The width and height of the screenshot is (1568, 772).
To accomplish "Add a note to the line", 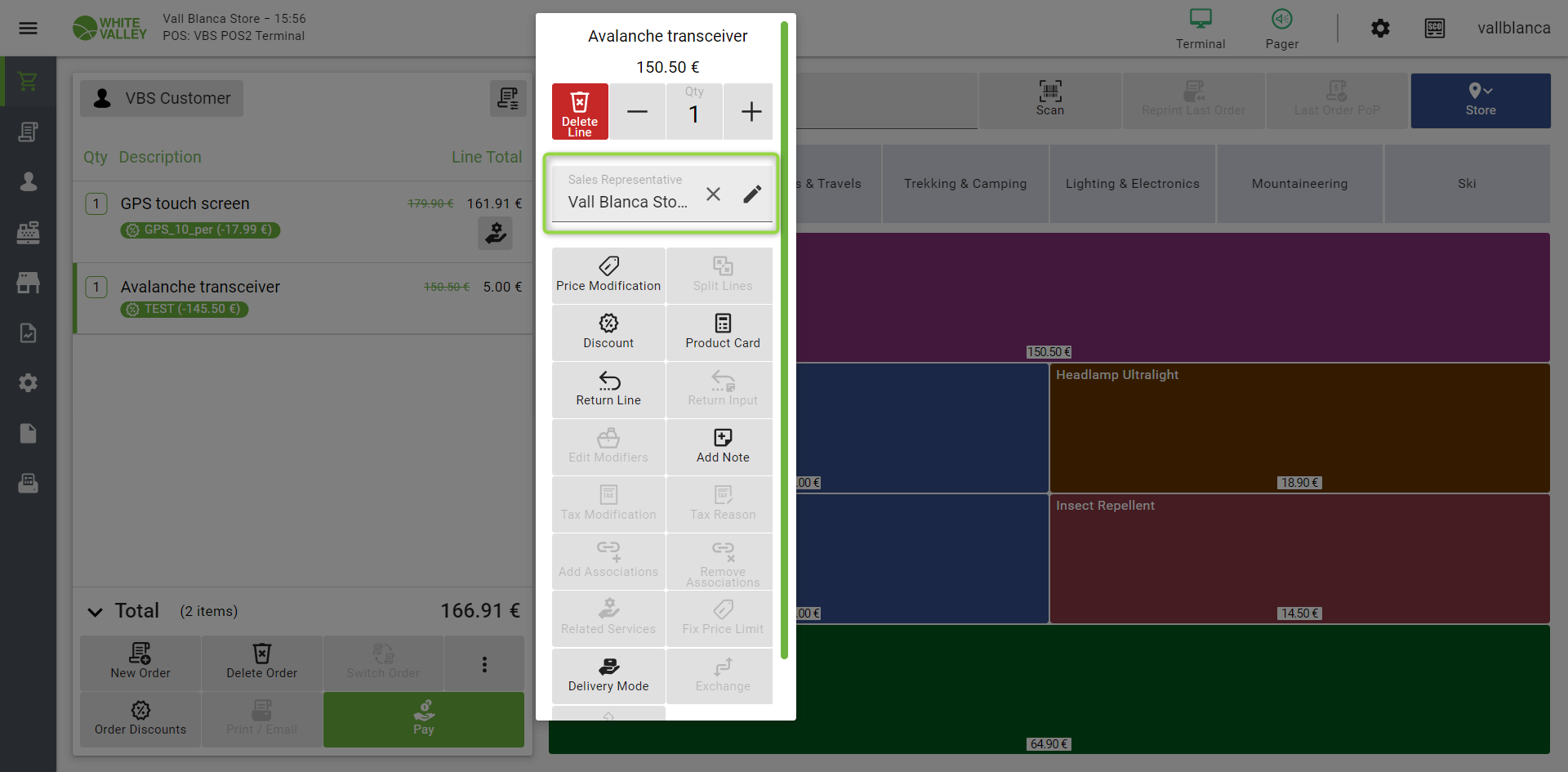I will point(723,447).
